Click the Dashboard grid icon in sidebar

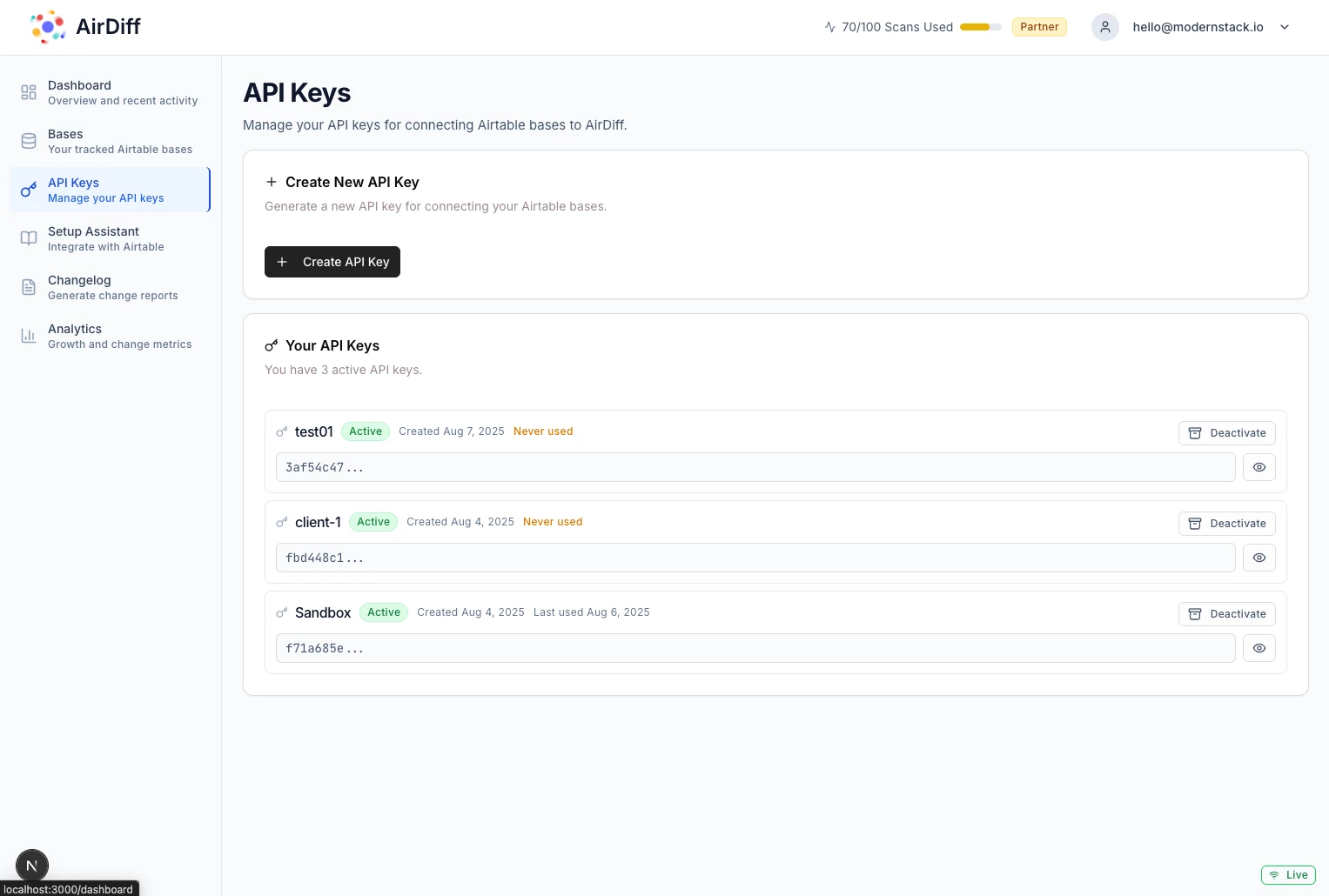(29, 92)
